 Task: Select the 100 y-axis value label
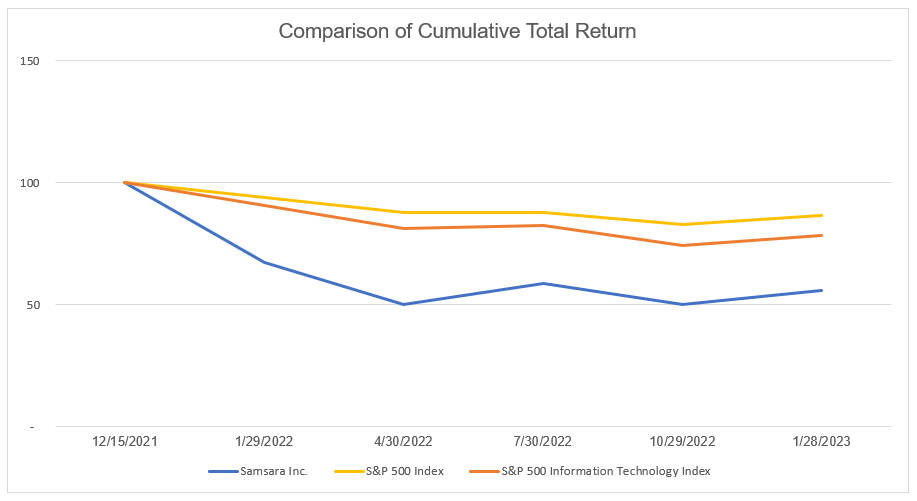[x=29, y=183]
